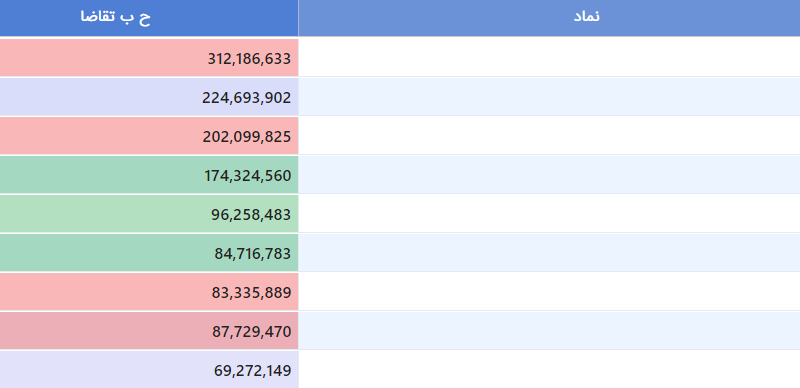The width and height of the screenshot is (800, 388).
Task: Click the cell showing 87,729,470
Action: tap(149, 331)
